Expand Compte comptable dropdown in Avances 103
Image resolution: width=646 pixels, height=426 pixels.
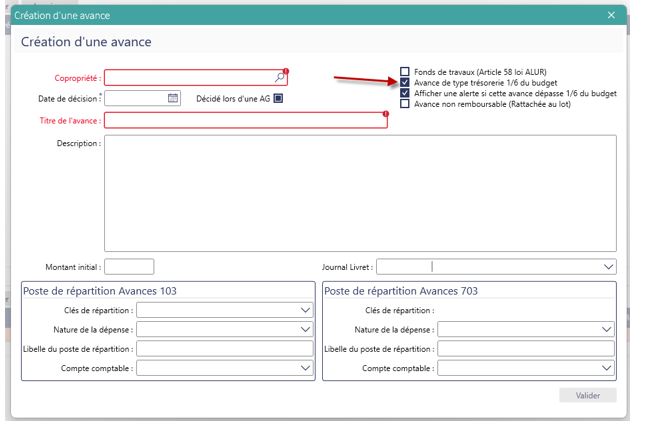point(306,368)
